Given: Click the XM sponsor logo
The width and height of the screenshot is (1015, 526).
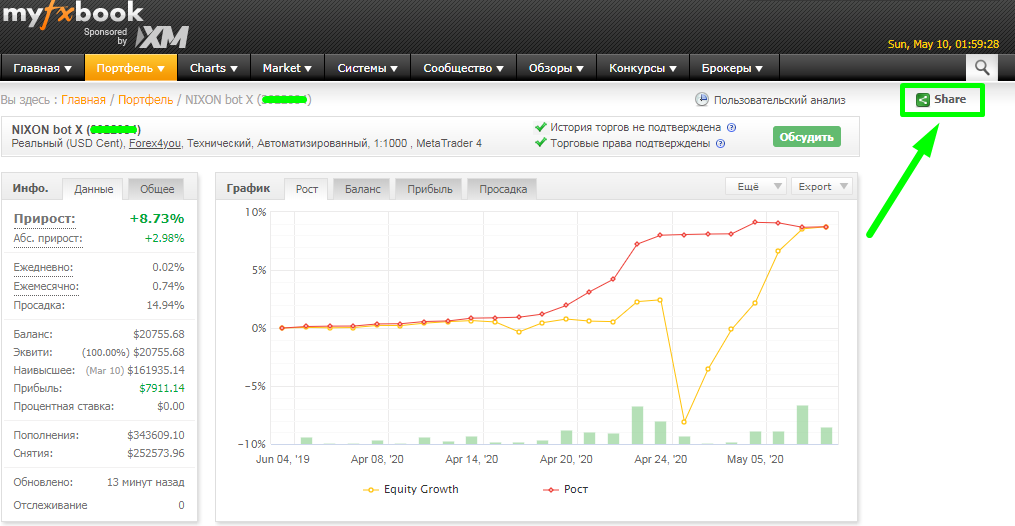Looking at the screenshot, I should 162,38.
